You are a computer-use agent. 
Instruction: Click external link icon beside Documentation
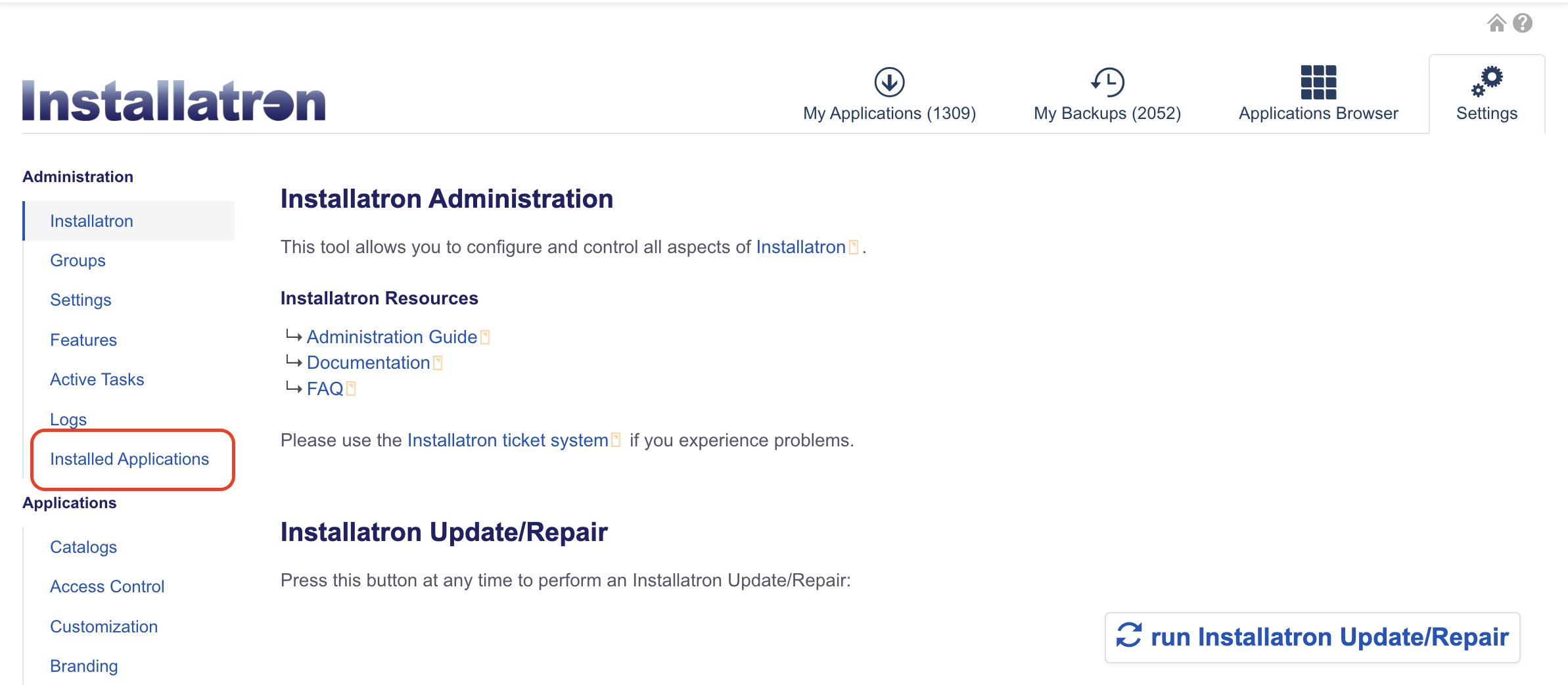tap(438, 363)
